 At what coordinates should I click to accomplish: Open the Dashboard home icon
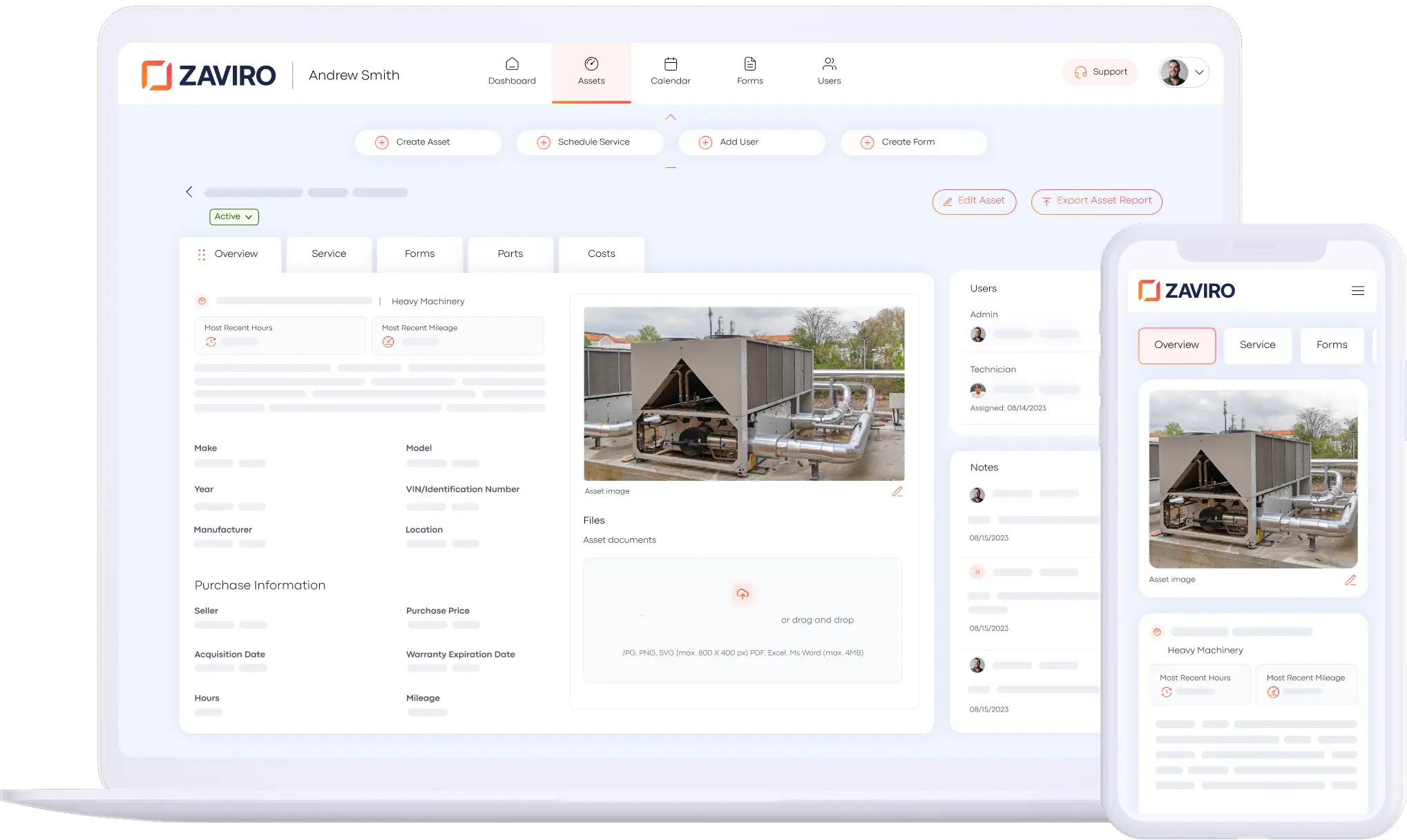512,64
